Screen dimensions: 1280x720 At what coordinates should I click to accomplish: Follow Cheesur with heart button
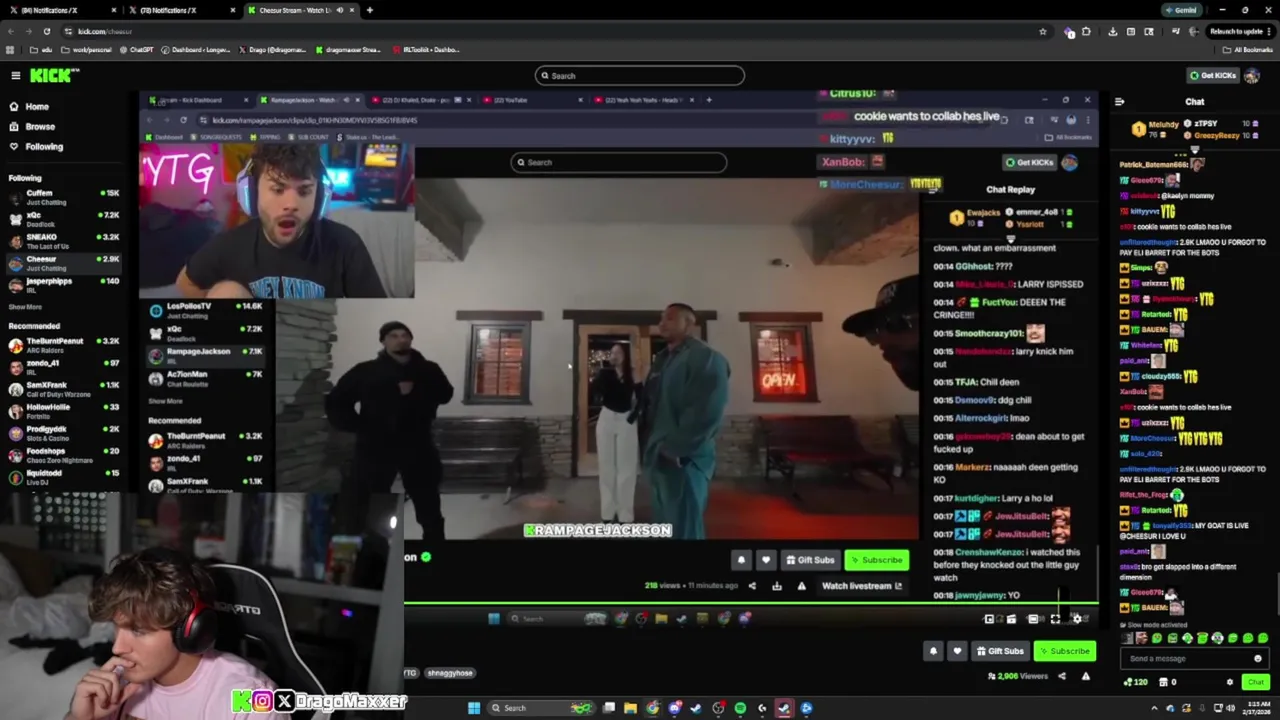coord(957,651)
